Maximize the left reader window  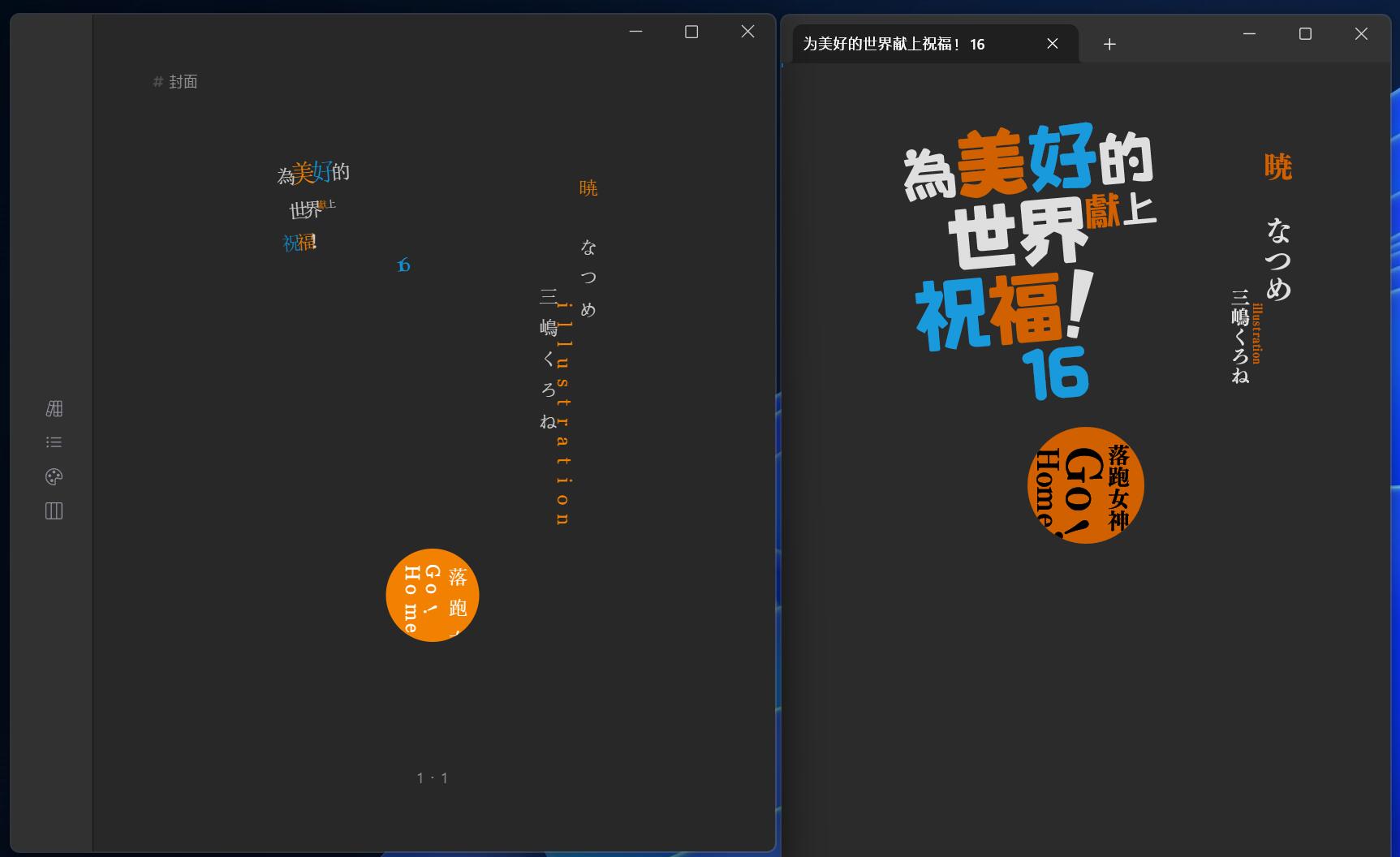pyautogui.click(x=691, y=32)
